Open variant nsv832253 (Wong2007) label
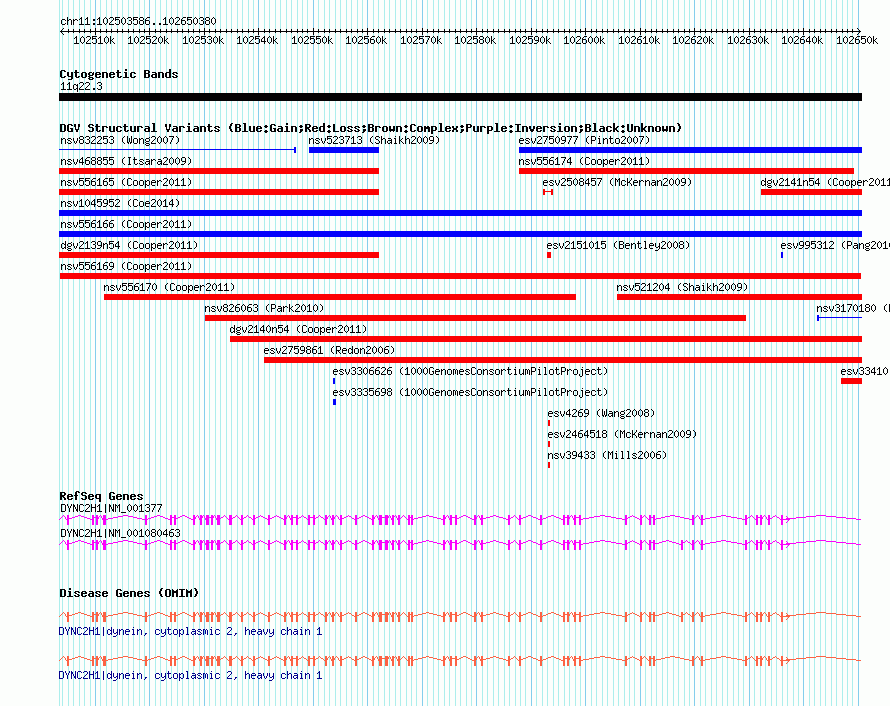This screenshot has height=706, width=890. pos(120,140)
